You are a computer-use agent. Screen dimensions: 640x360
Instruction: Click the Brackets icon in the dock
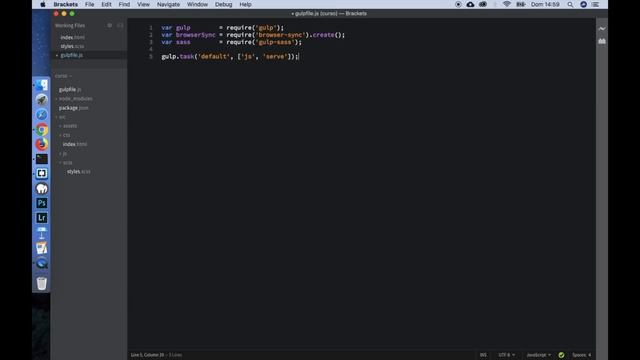[42, 173]
